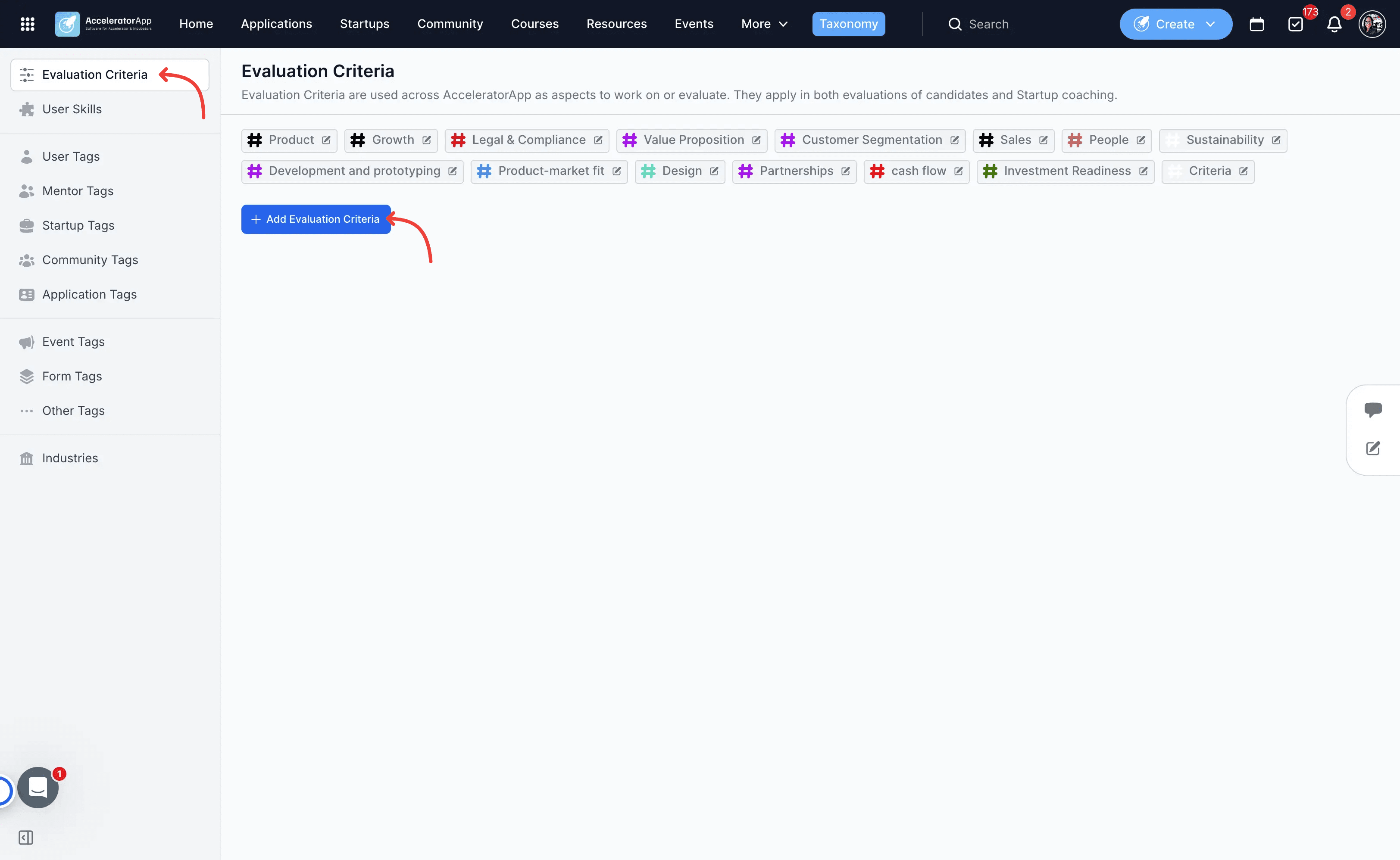The width and height of the screenshot is (1400, 860).
Task: Click Add Evaluation Criteria button
Action: pos(316,219)
